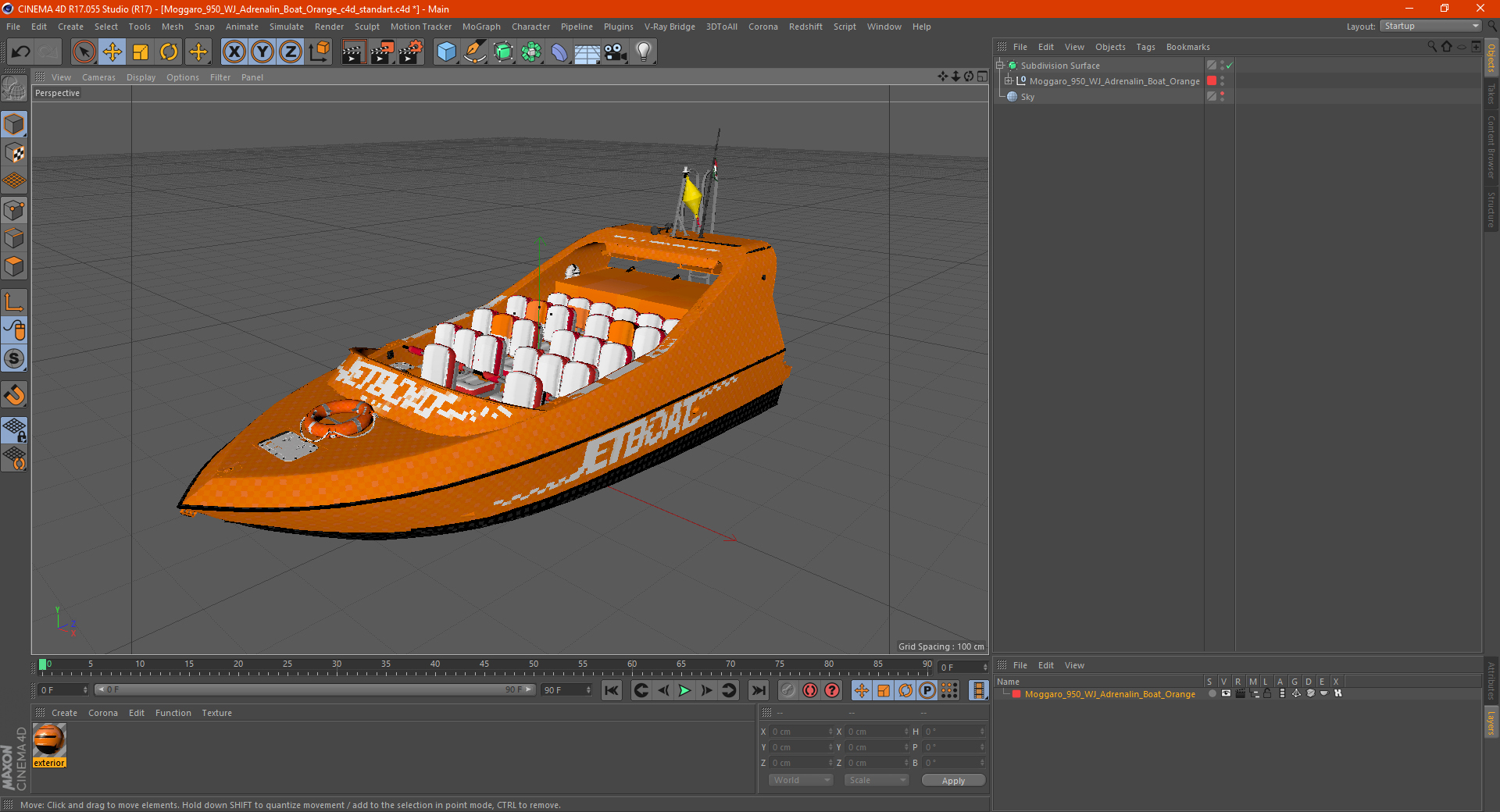This screenshot has width=1500, height=812.
Task: Switch to Edges mode
Action: pos(14,238)
